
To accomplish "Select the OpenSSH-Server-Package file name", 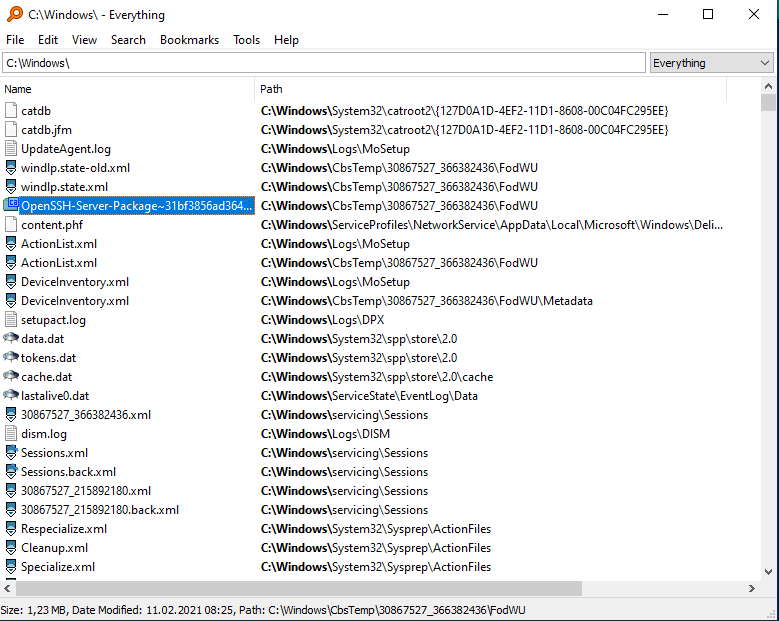I will (137, 206).
